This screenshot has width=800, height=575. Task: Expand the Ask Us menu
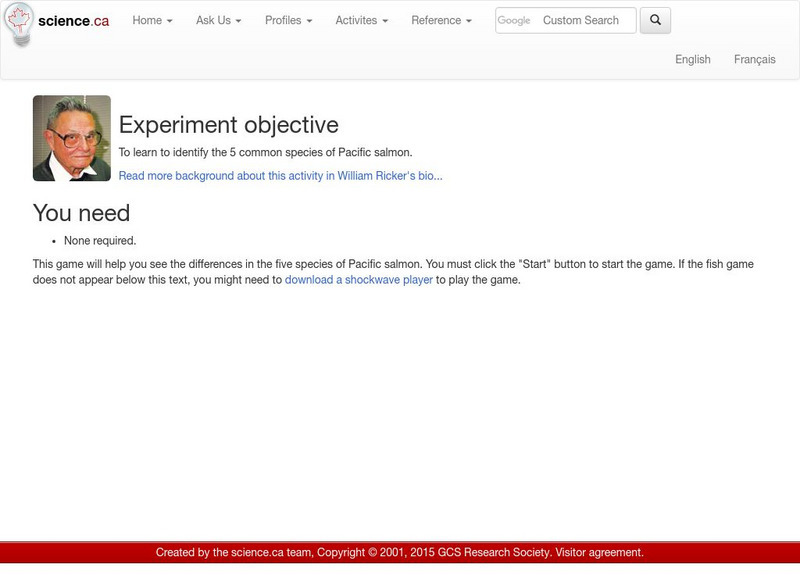point(218,20)
